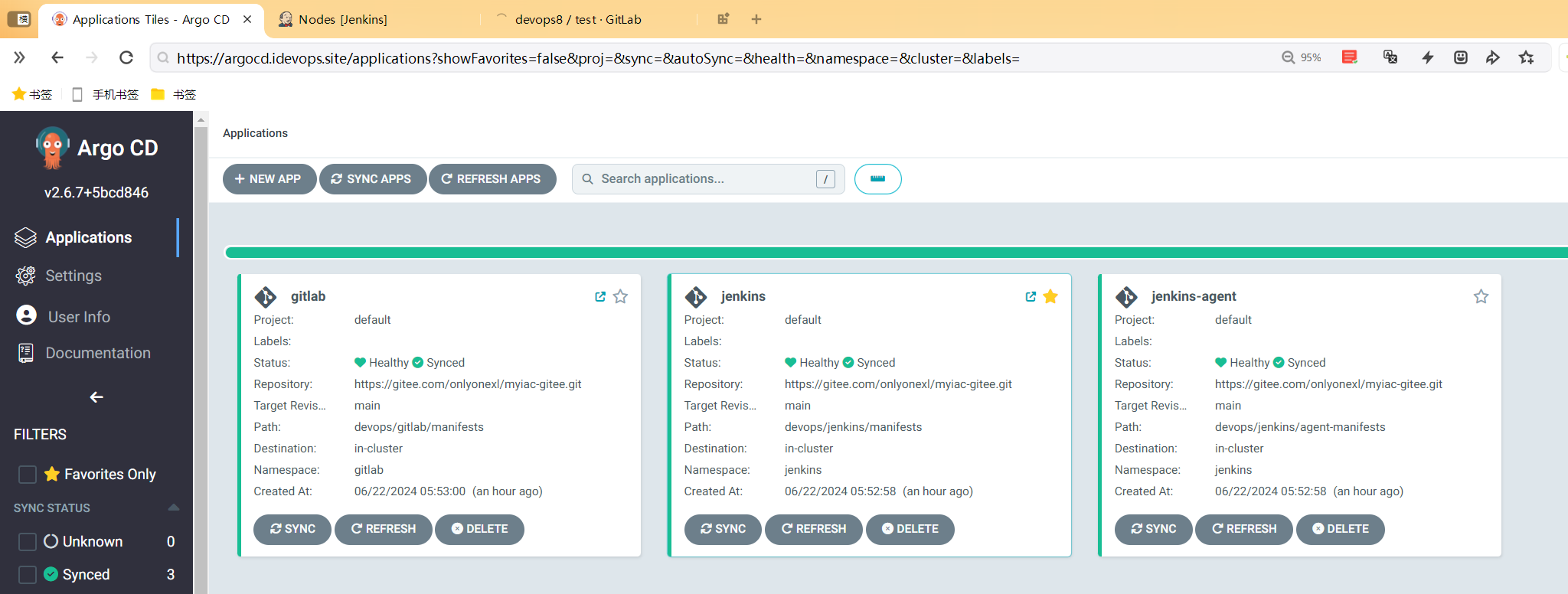This screenshot has height=594, width=1568.
Task: Click the User Info avatar icon
Action: [26, 315]
